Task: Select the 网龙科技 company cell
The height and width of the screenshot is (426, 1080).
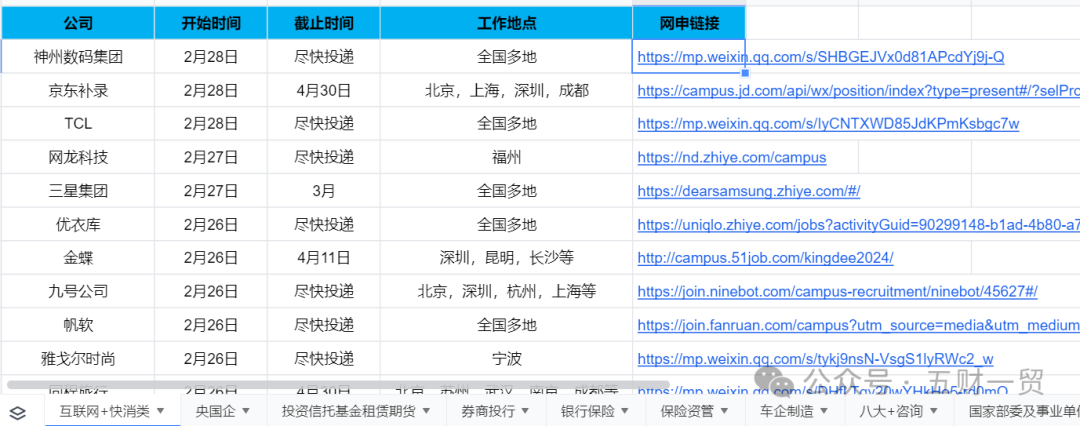Action: [78, 157]
